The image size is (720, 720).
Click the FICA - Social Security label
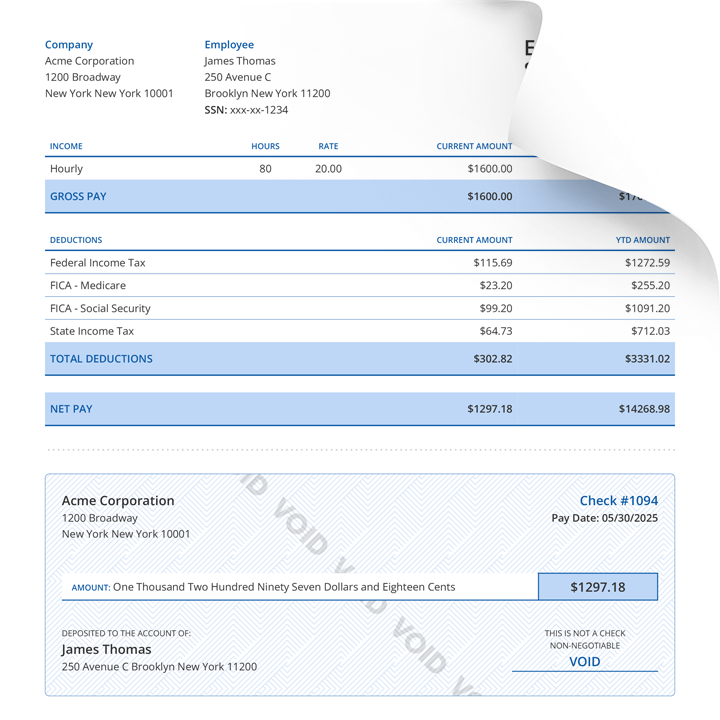point(100,308)
